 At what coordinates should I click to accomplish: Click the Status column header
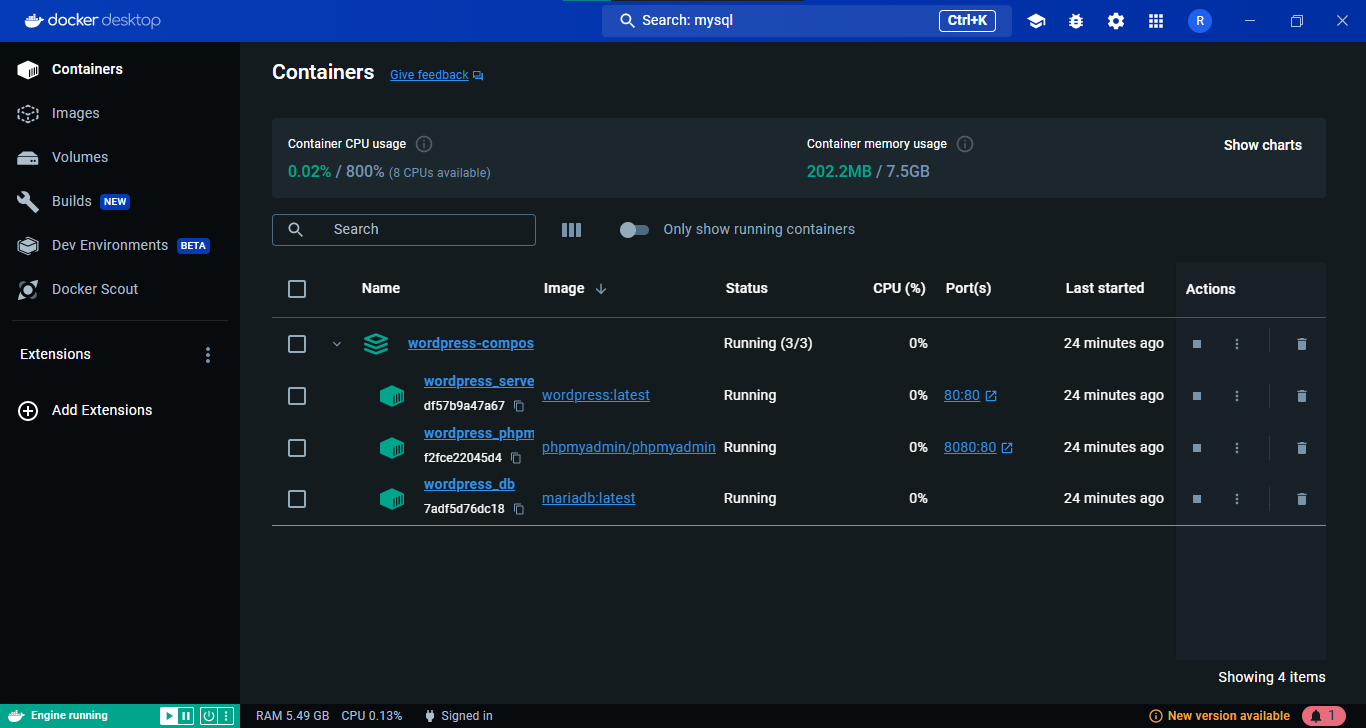pyautogui.click(x=747, y=289)
